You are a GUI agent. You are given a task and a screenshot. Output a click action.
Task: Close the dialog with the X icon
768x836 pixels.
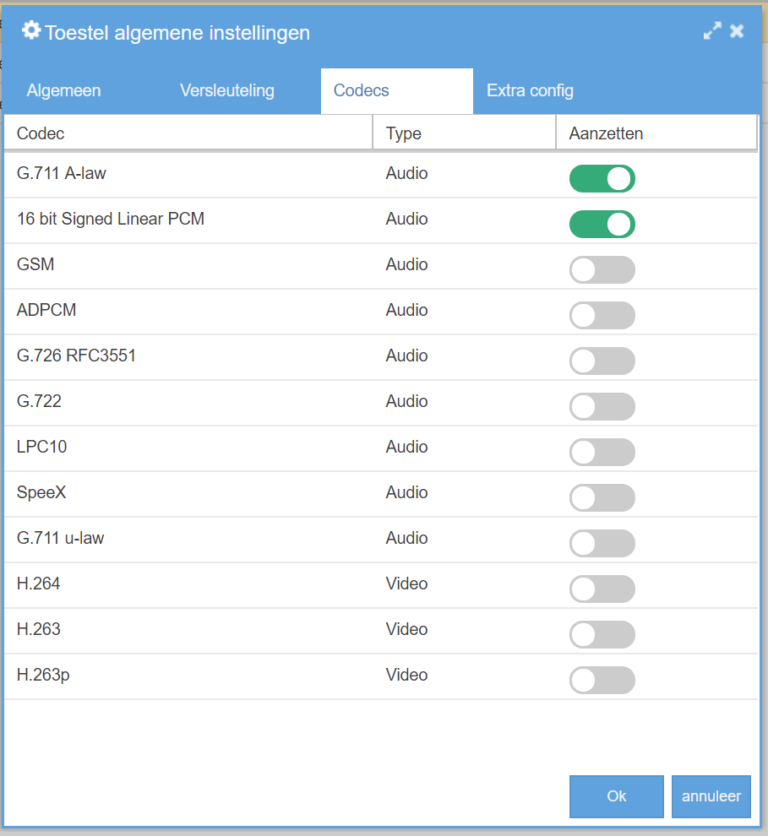click(x=737, y=31)
